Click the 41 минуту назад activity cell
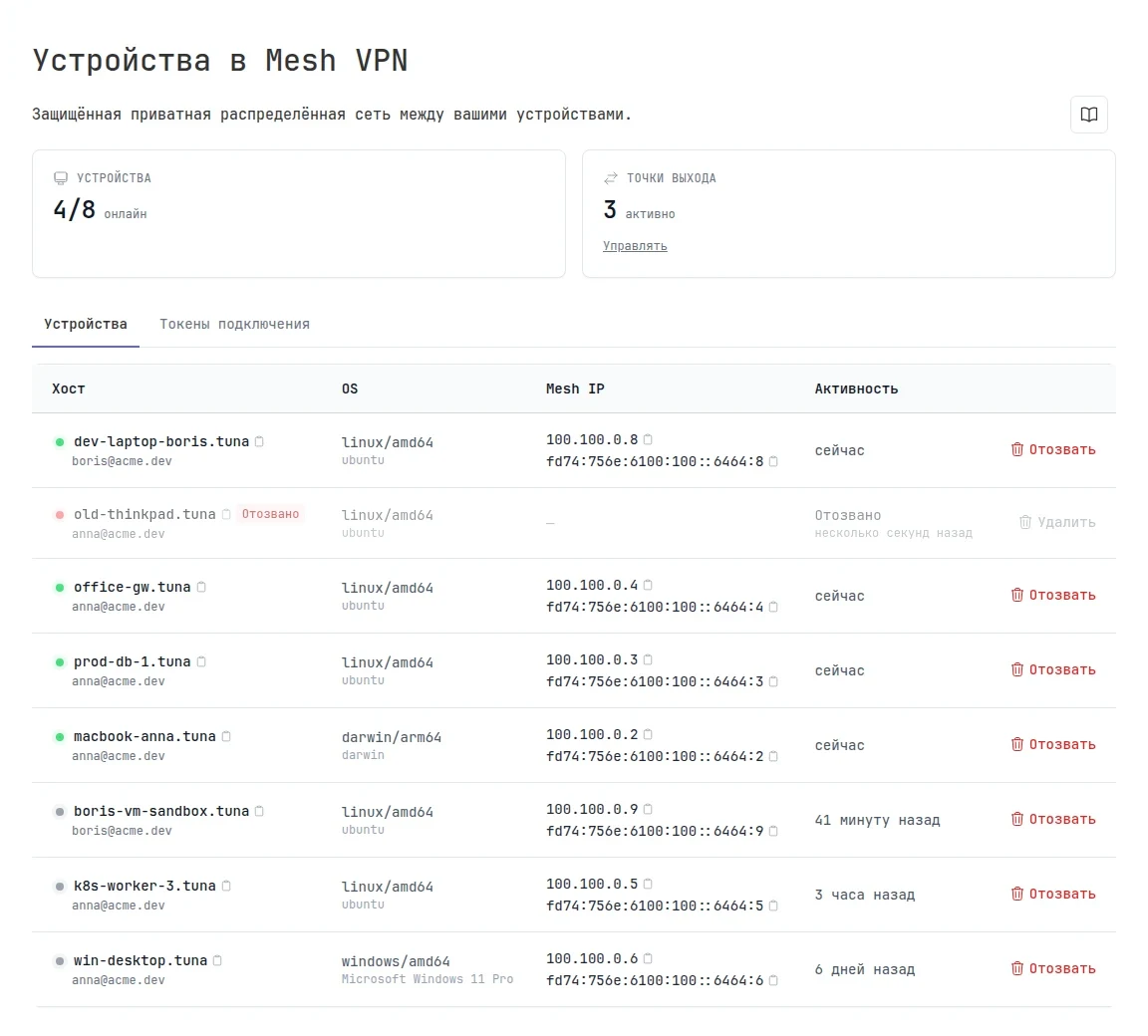1148x1036 pixels. (x=877, y=820)
